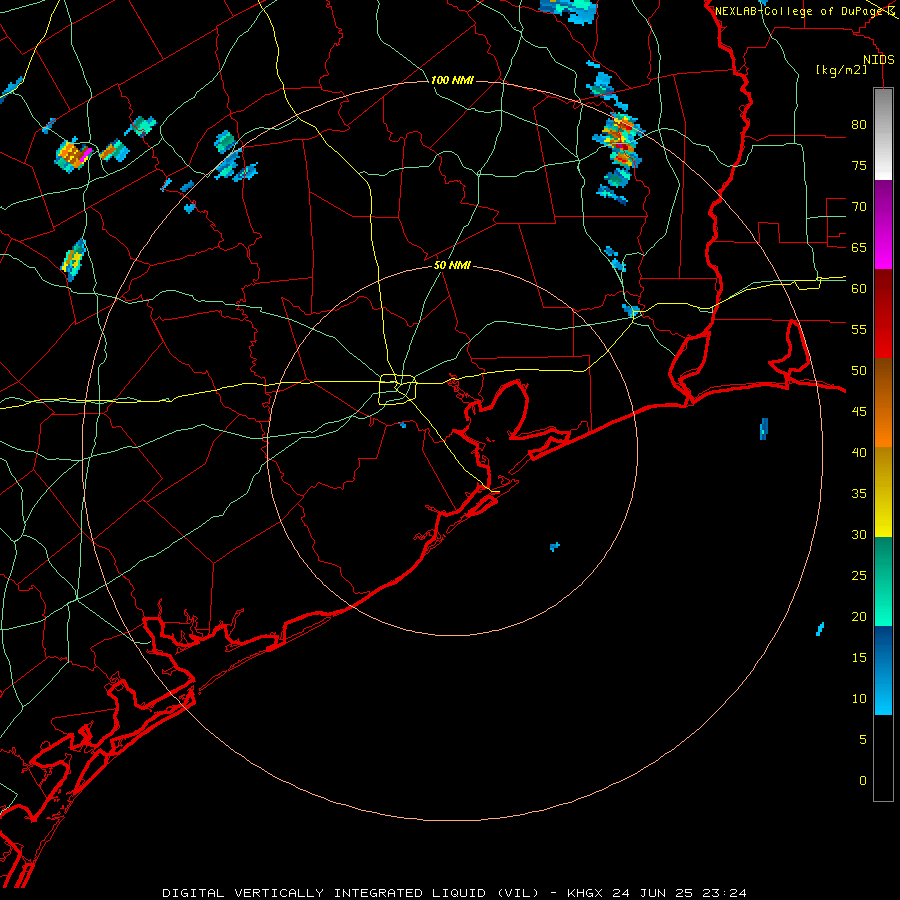Select the 15 value on the scale
Screen dimensions: 900x900
coord(859,658)
